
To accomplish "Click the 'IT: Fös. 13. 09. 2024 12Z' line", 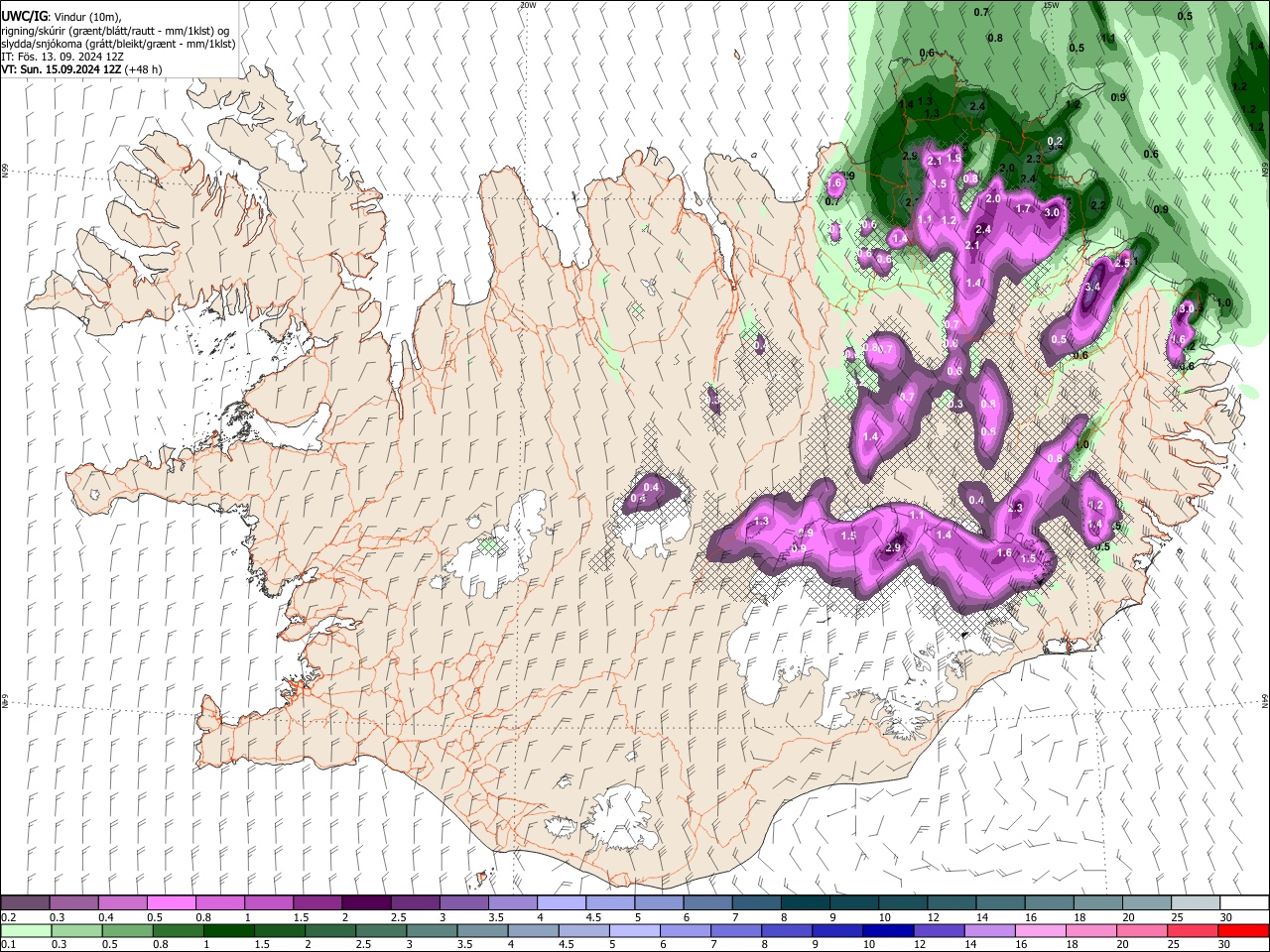I will [x=63, y=57].
